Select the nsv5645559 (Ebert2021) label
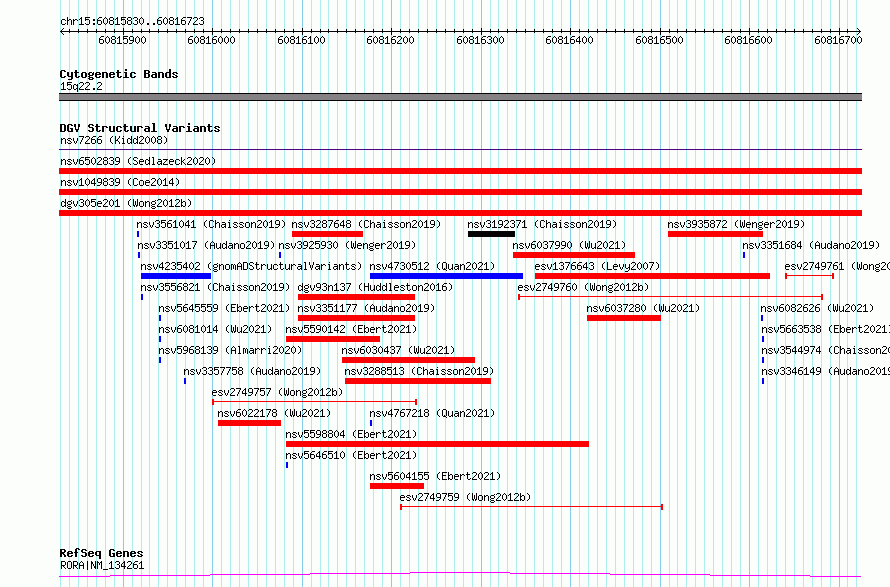Screen dimensions: 890x587 coord(224,308)
